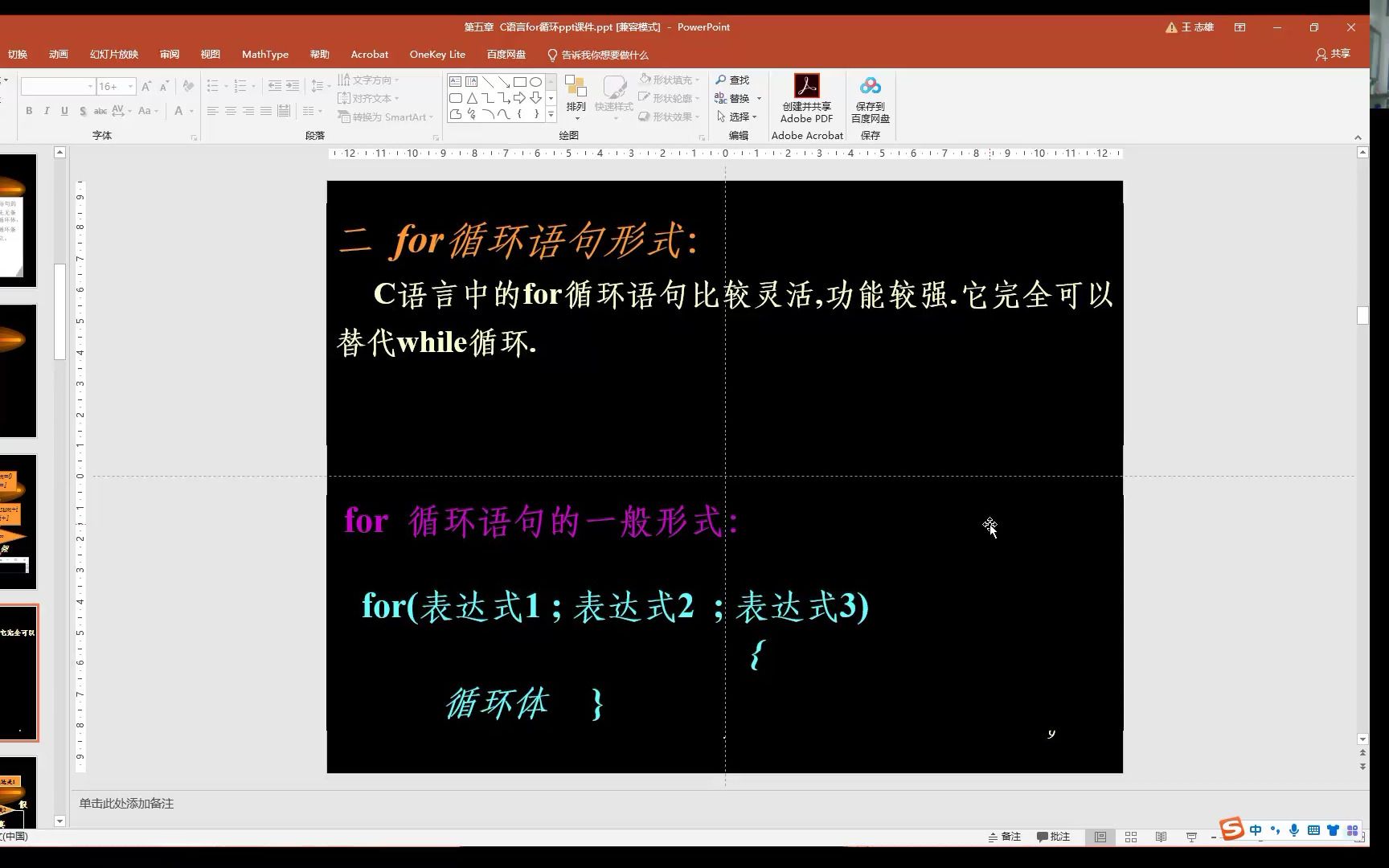
Task: Click the notes area labeled 单击此处添加备注
Action: [x=125, y=803]
